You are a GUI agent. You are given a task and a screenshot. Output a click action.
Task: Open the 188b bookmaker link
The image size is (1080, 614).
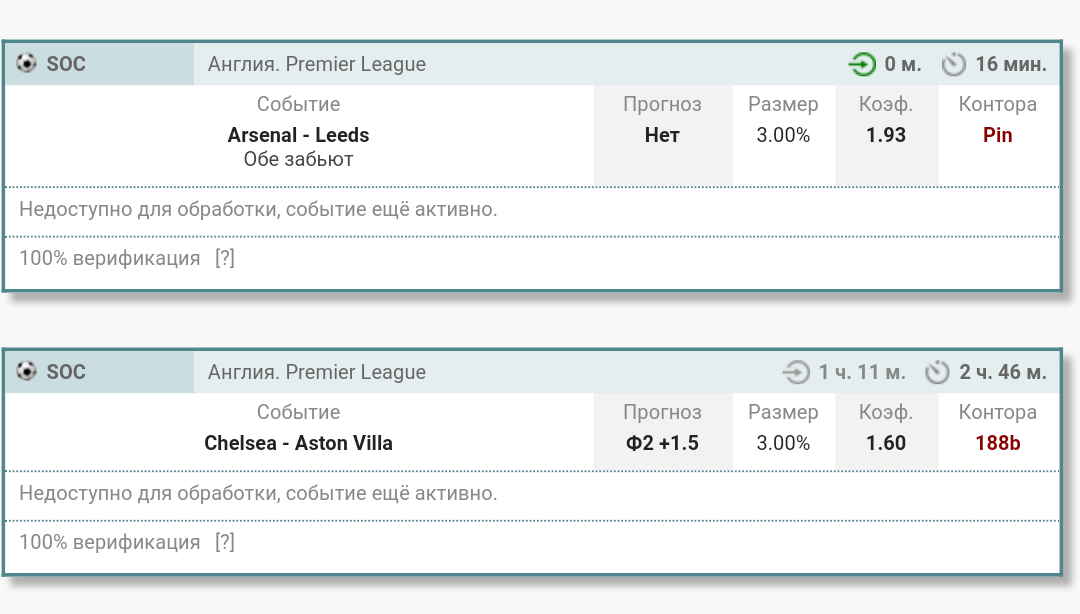[x=997, y=443]
